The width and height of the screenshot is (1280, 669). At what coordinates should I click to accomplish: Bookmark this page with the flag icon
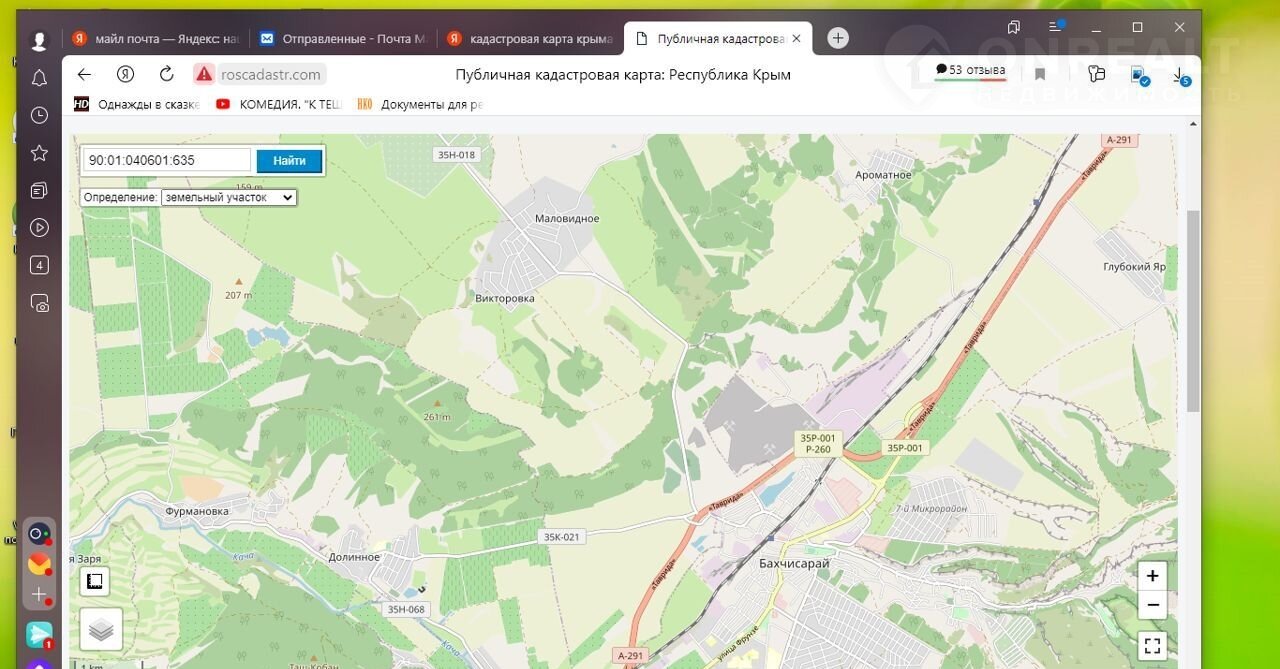pyautogui.click(x=1040, y=75)
